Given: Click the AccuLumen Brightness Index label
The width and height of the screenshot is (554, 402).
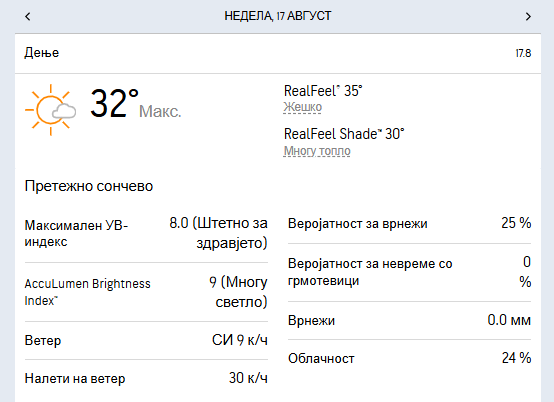Looking at the screenshot, I should tap(87, 292).
